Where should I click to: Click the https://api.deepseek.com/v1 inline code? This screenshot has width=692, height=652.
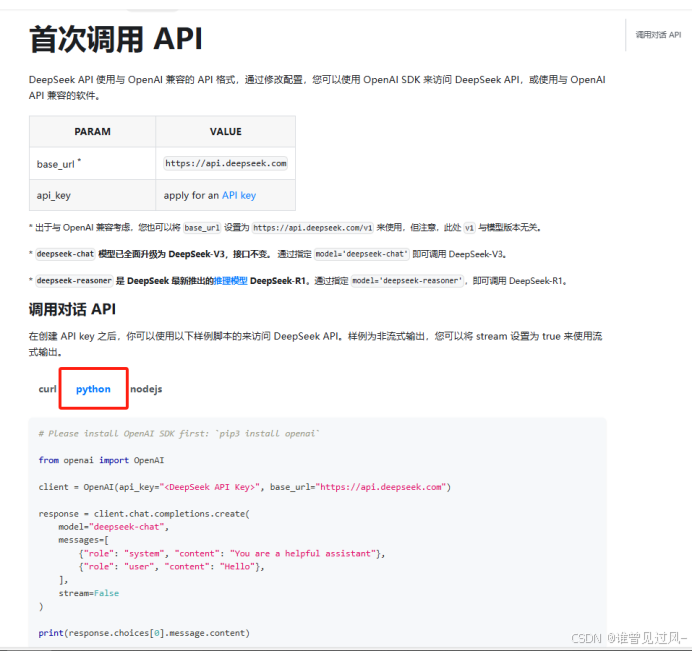pos(313,228)
